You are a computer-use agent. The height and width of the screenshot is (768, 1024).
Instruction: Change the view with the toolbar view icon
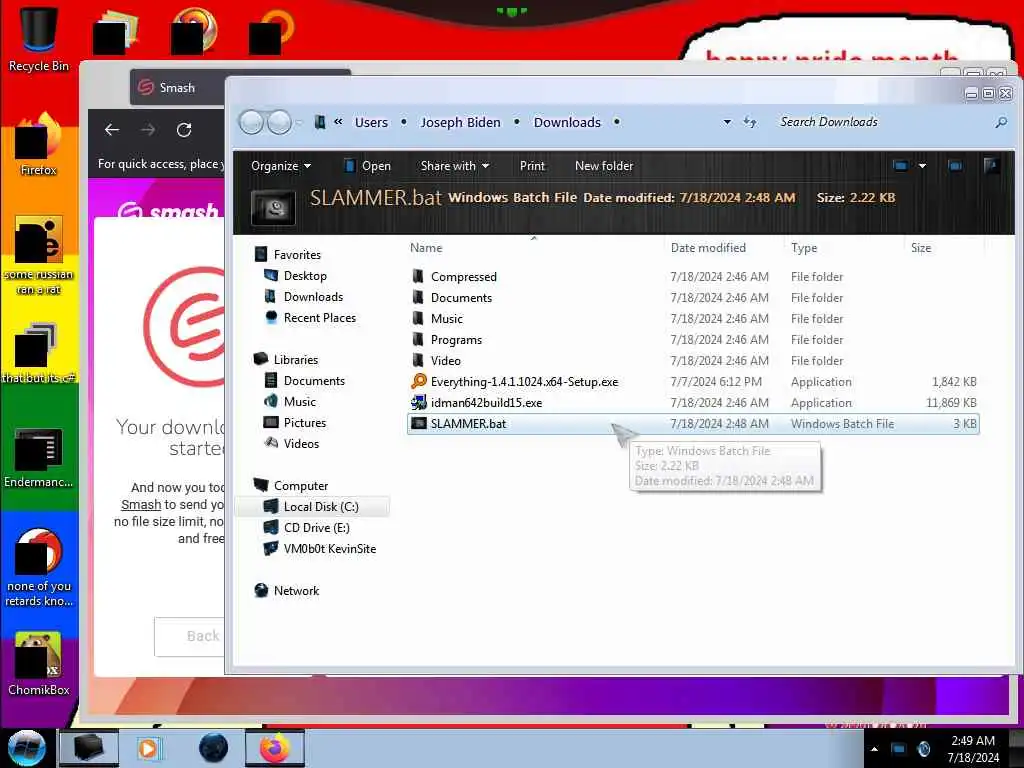tap(900, 166)
